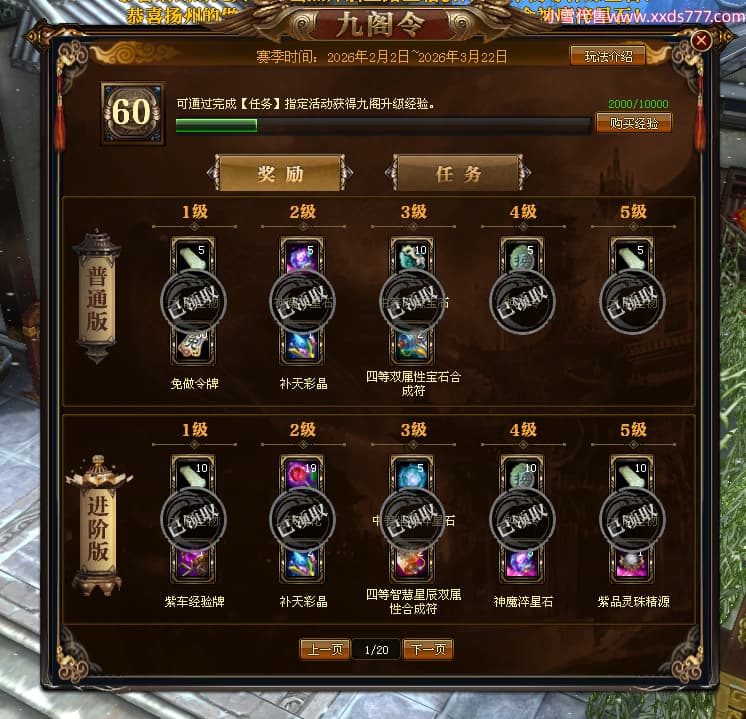Switch to the 奖励 tab
This screenshot has width=746, height=719.
pyautogui.click(x=280, y=173)
